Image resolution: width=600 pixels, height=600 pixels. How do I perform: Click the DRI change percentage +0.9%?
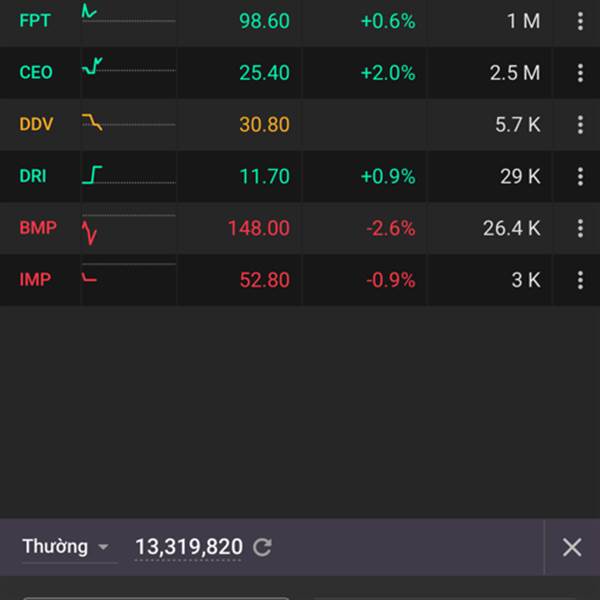tap(388, 176)
